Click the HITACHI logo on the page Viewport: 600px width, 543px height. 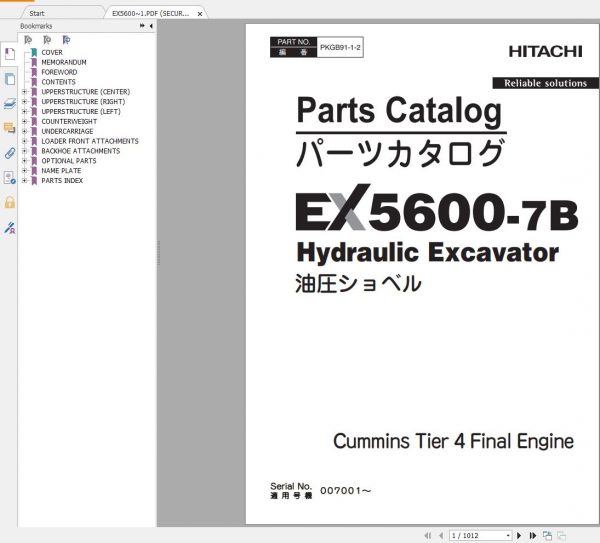pos(545,52)
